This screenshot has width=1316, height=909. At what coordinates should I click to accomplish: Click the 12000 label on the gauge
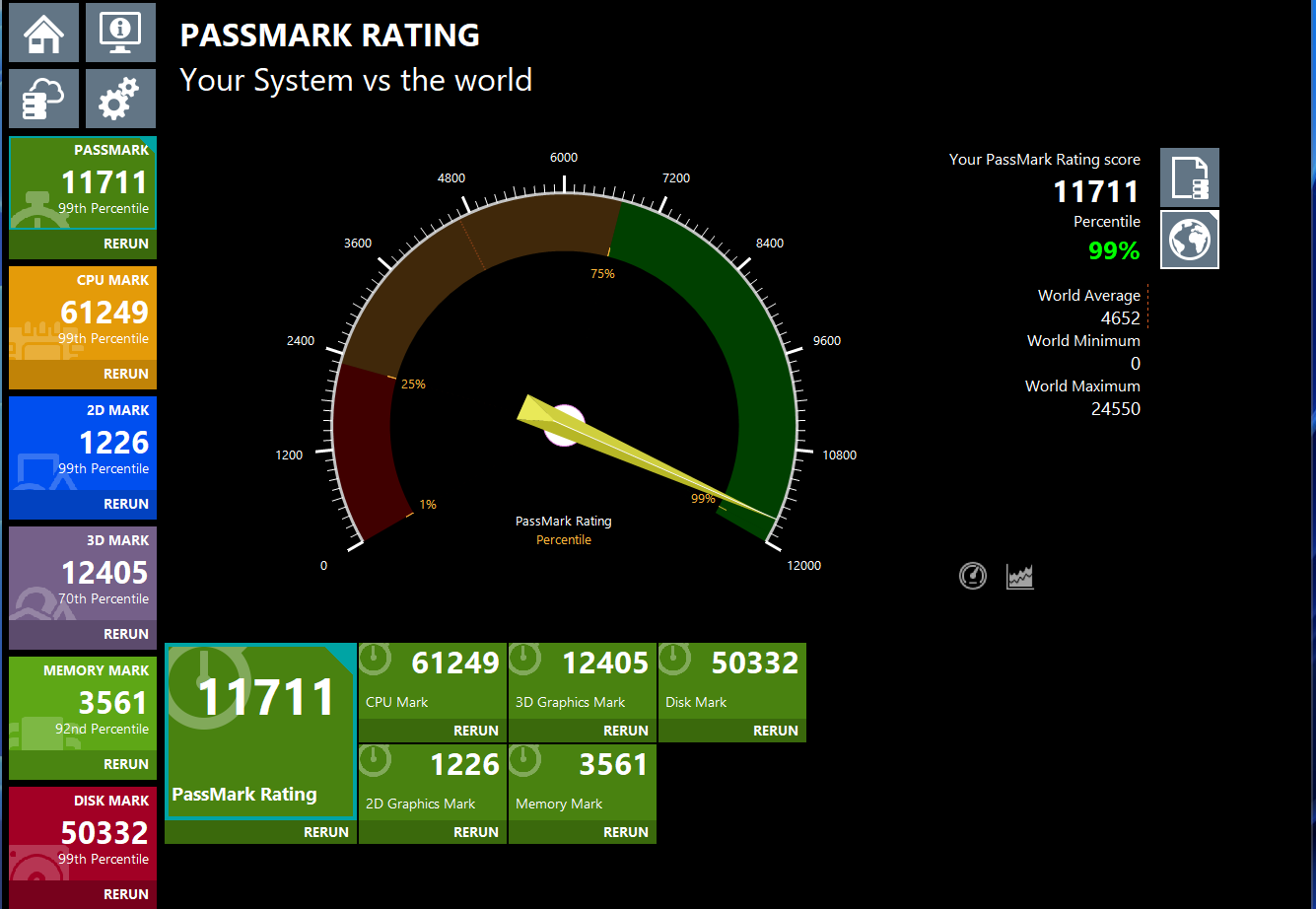[x=804, y=566]
